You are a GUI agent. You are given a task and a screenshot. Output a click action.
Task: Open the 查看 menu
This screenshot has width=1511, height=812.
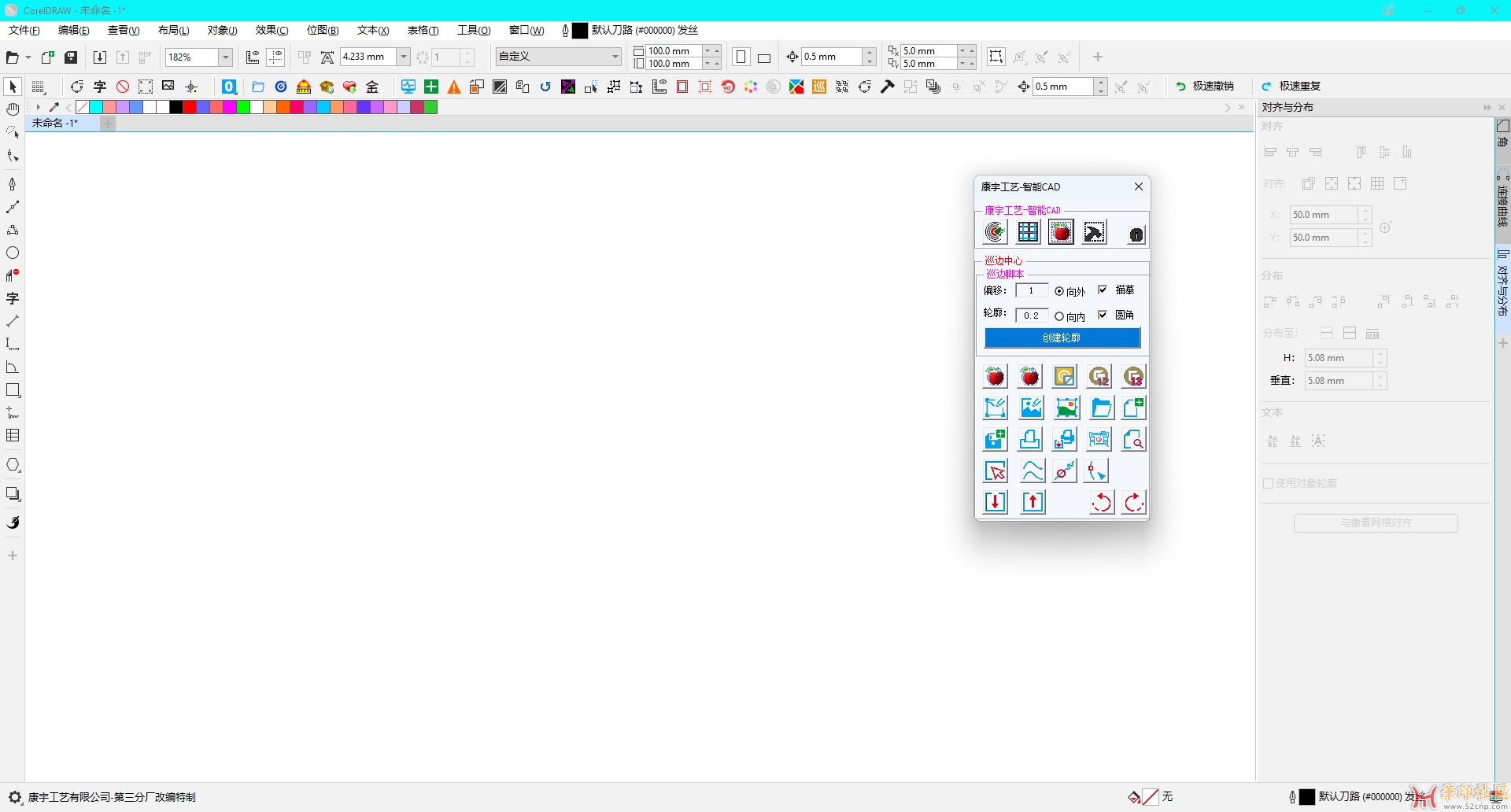point(124,30)
